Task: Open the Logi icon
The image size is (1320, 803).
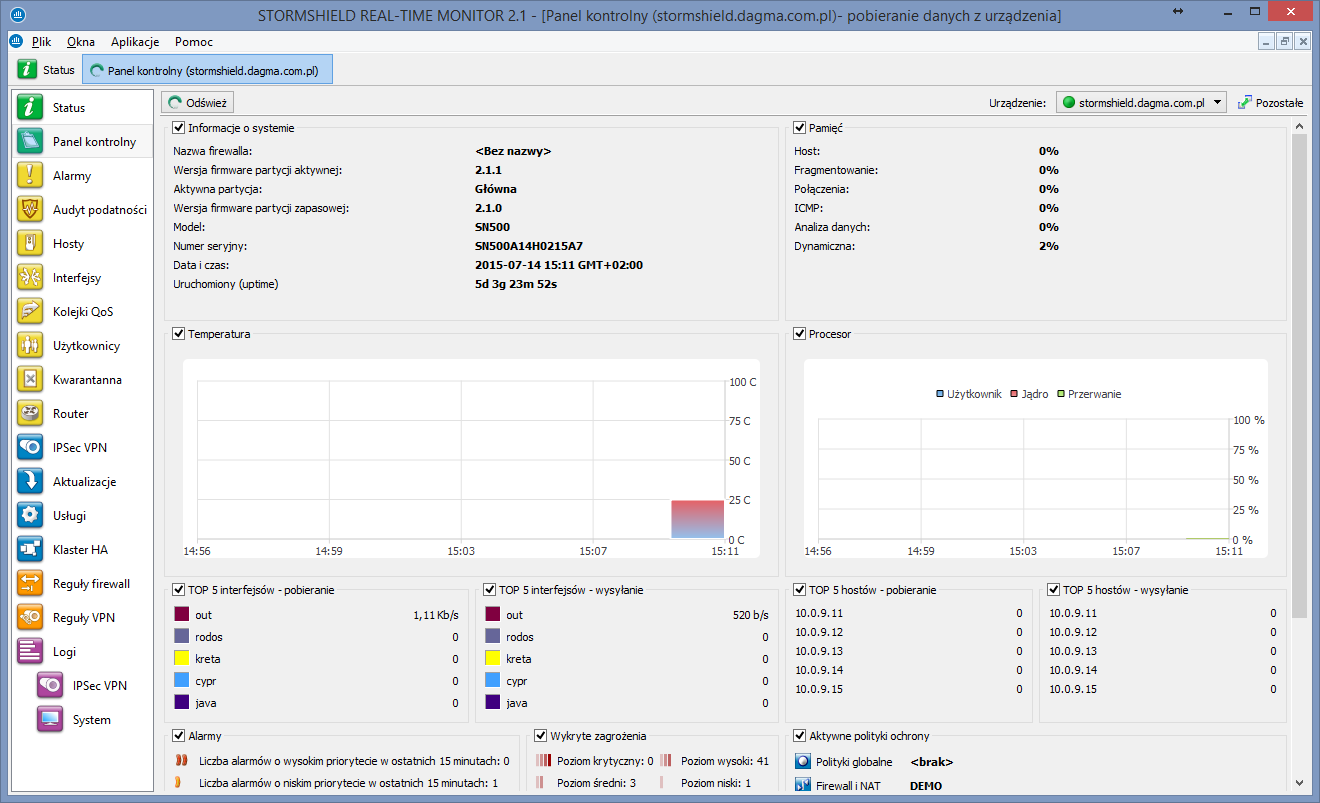Action: [30, 651]
